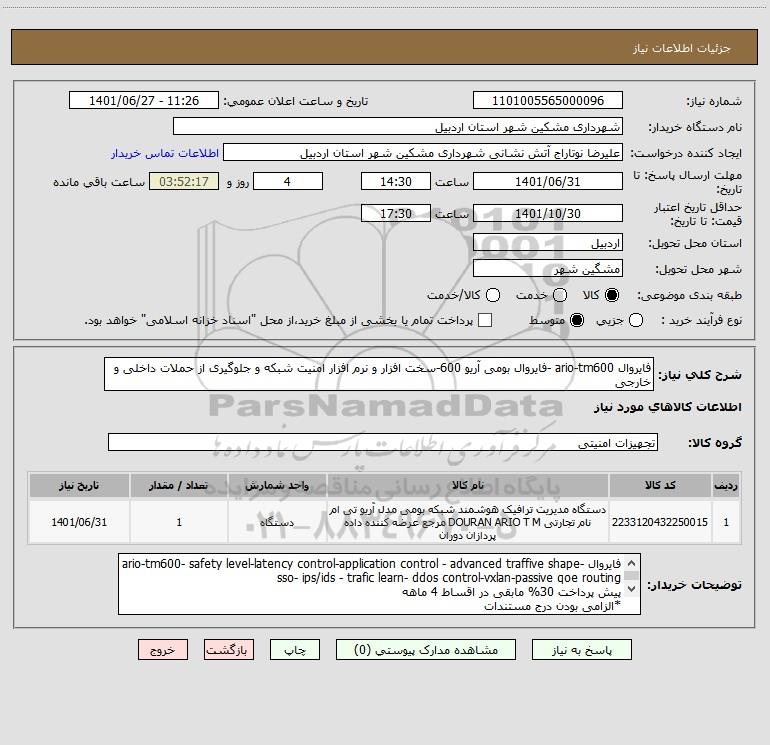Screen dimensions: 770x745
Task: Click the table need date cell 1401/06/31
Action: [x=79, y=522]
